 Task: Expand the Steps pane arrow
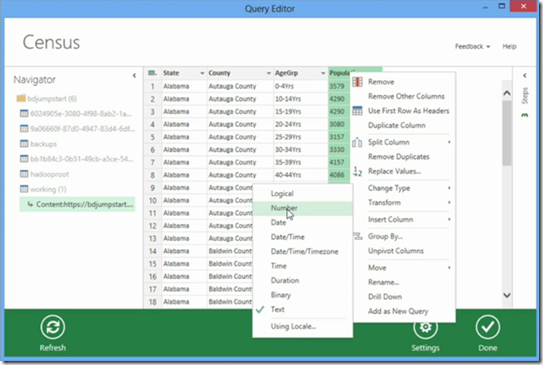pos(525,75)
